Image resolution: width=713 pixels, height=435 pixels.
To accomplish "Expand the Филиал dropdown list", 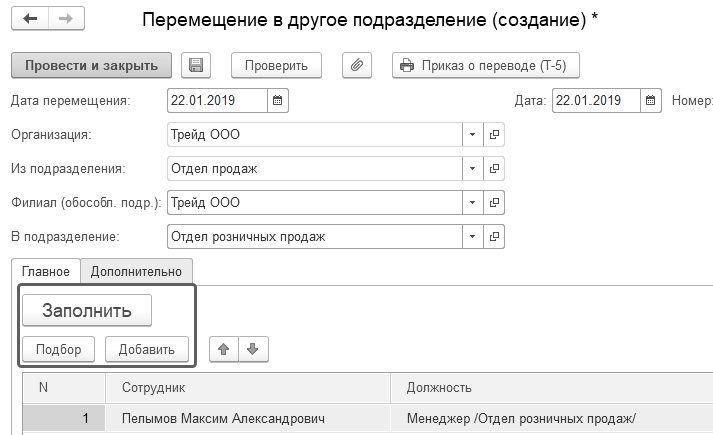I will [x=472, y=203].
